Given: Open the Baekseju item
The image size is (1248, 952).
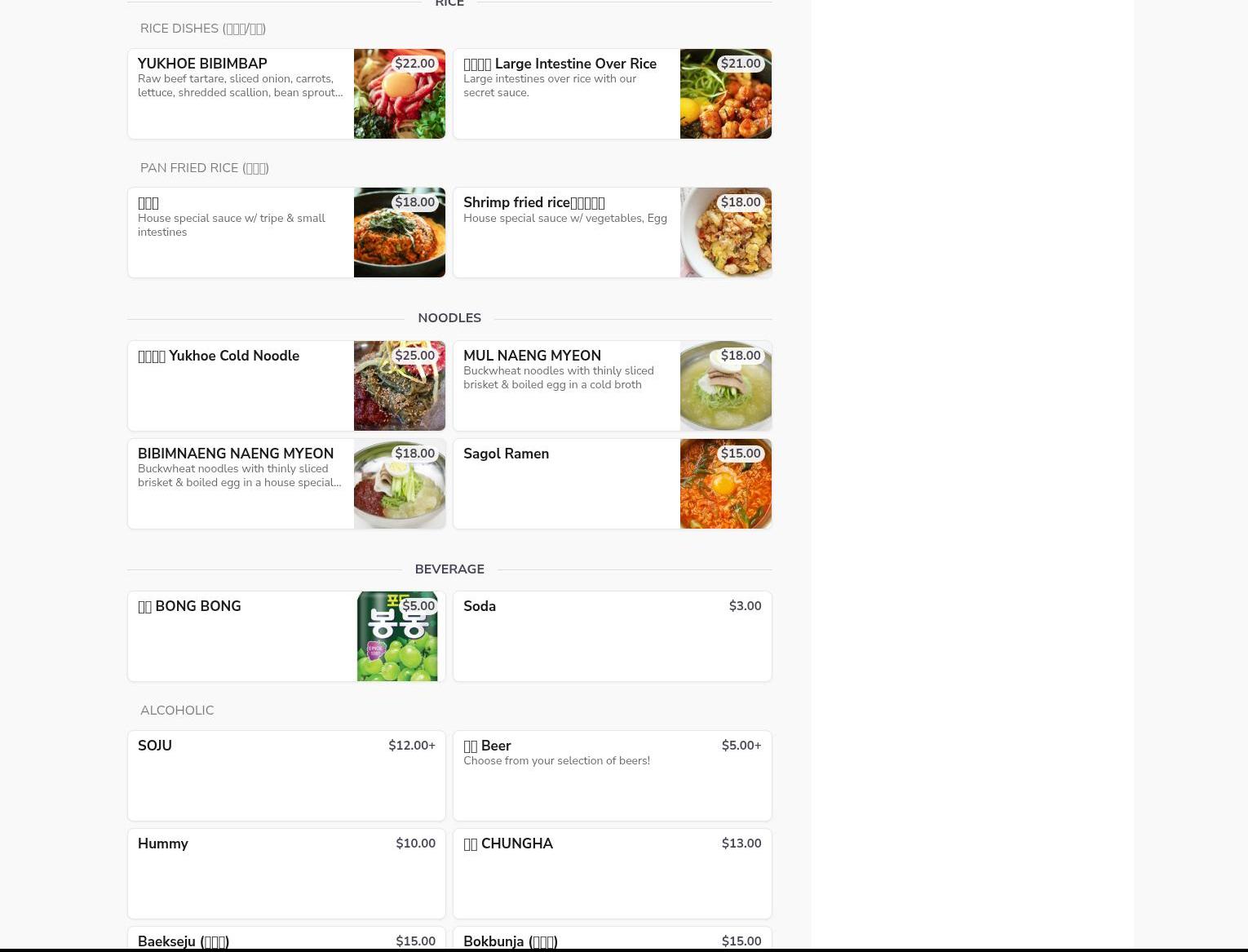Looking at the screenshot, I should tap(286, 939).
